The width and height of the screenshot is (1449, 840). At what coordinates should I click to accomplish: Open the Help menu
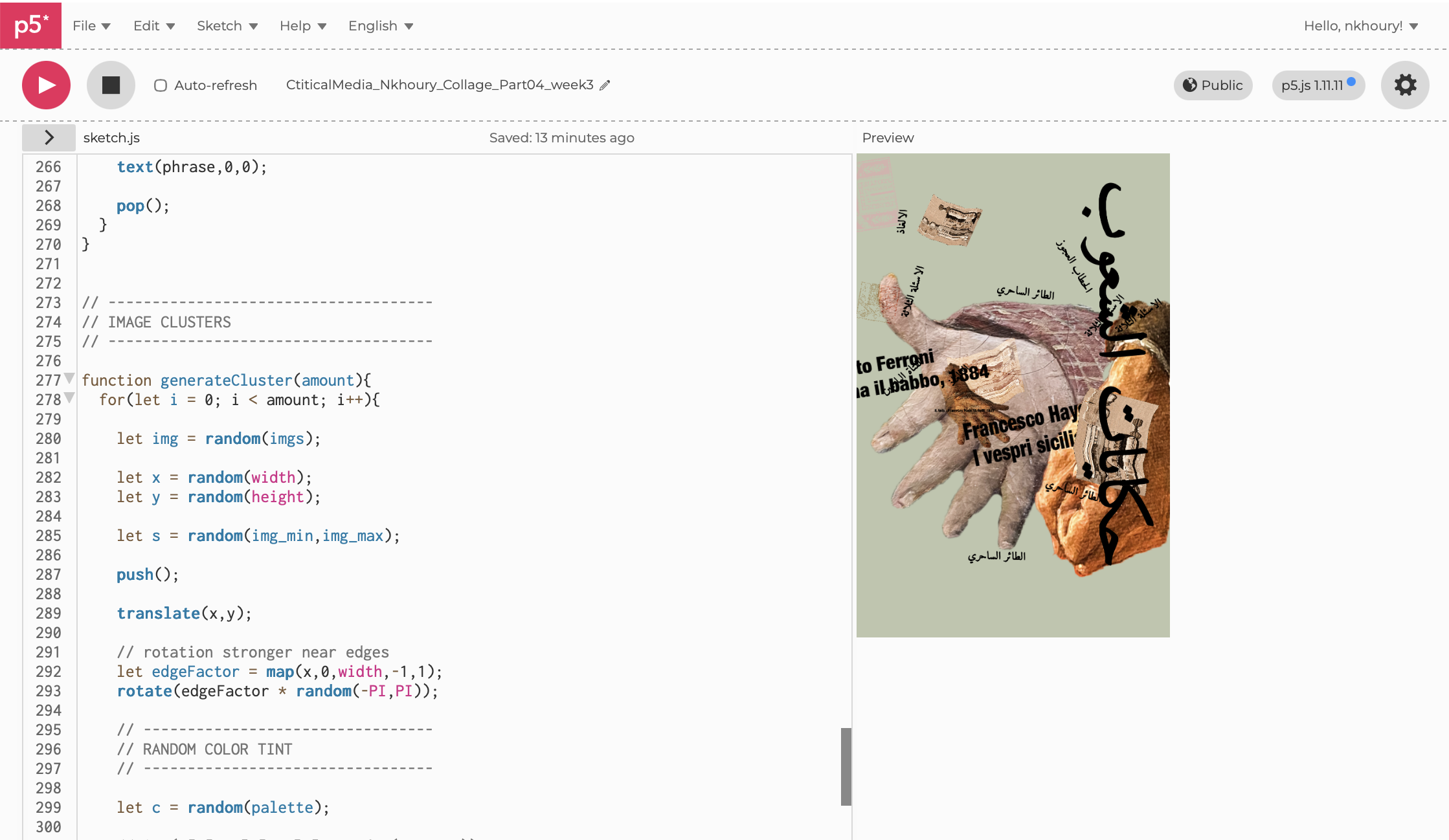pyautogui.click(x=302, y=26)
